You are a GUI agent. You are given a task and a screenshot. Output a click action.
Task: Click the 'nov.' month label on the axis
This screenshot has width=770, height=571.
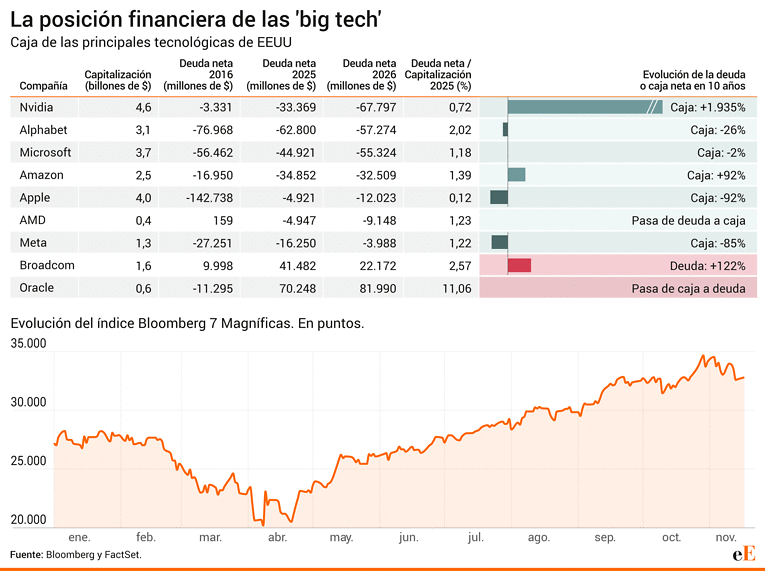726,538
